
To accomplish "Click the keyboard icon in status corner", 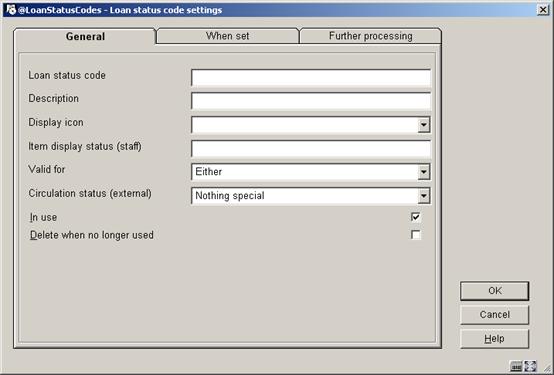I will click(516, 367).
